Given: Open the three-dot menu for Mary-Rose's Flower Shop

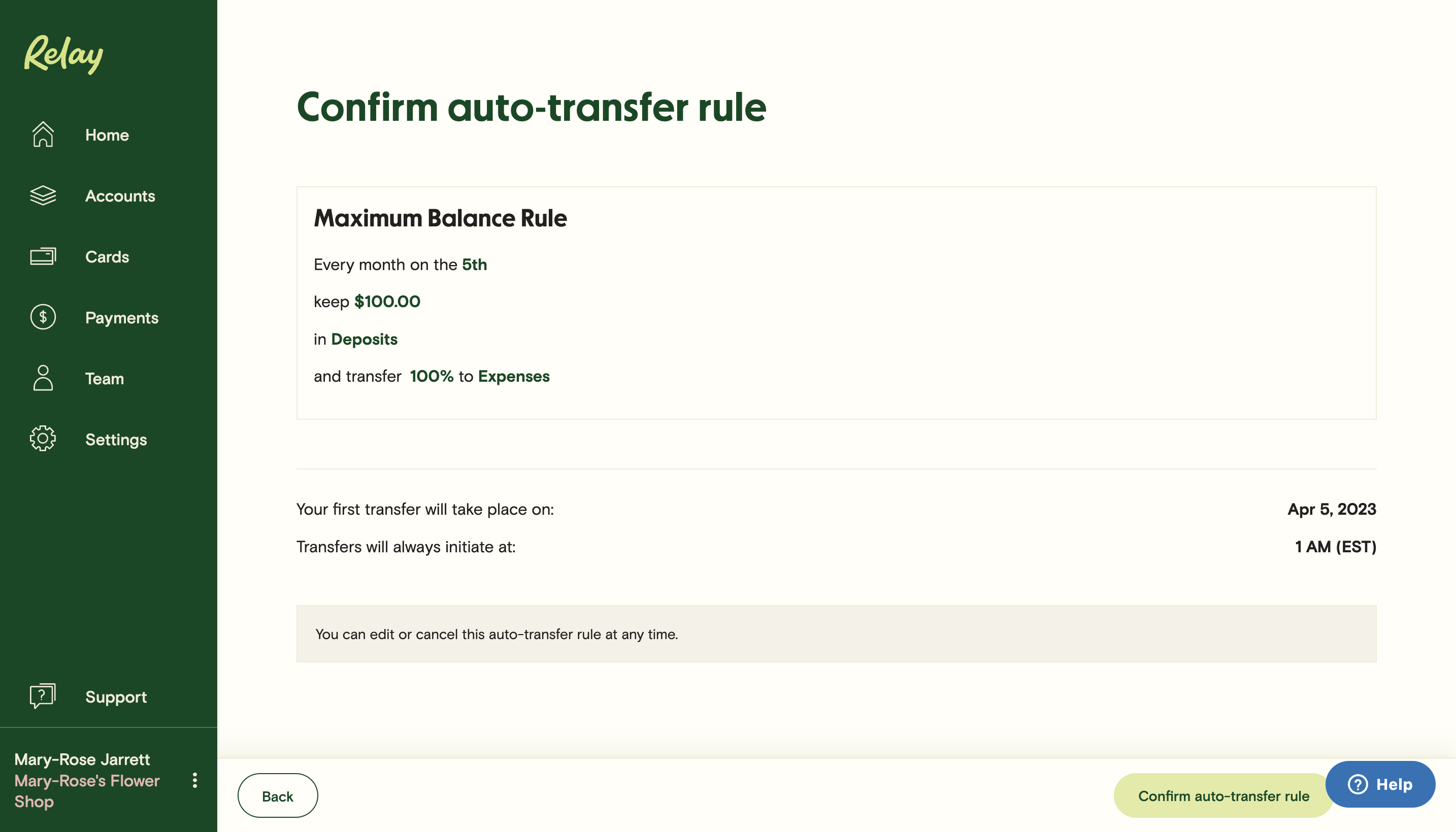Looking at the screenshot, I should point(195,781).
